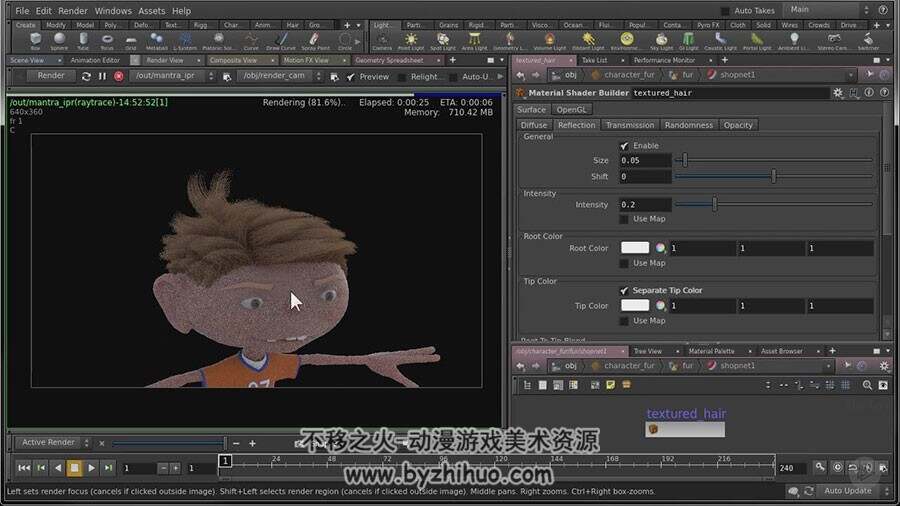Select the Sphere shelf tool
Image resolution: width=900 pixels, height=506 pixels.
click(59, 40)
